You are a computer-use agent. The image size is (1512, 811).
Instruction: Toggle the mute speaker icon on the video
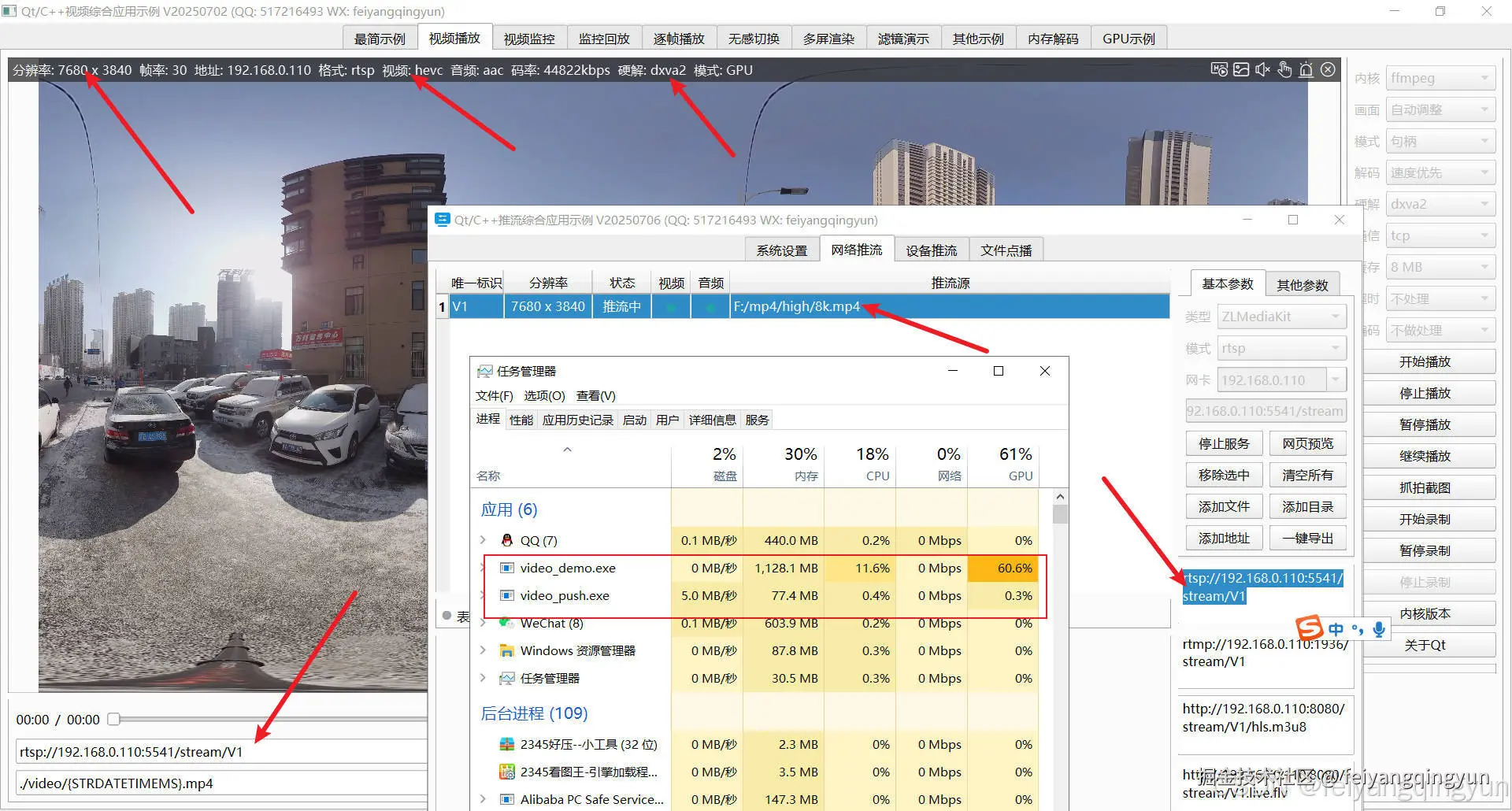coord(1262,69)
